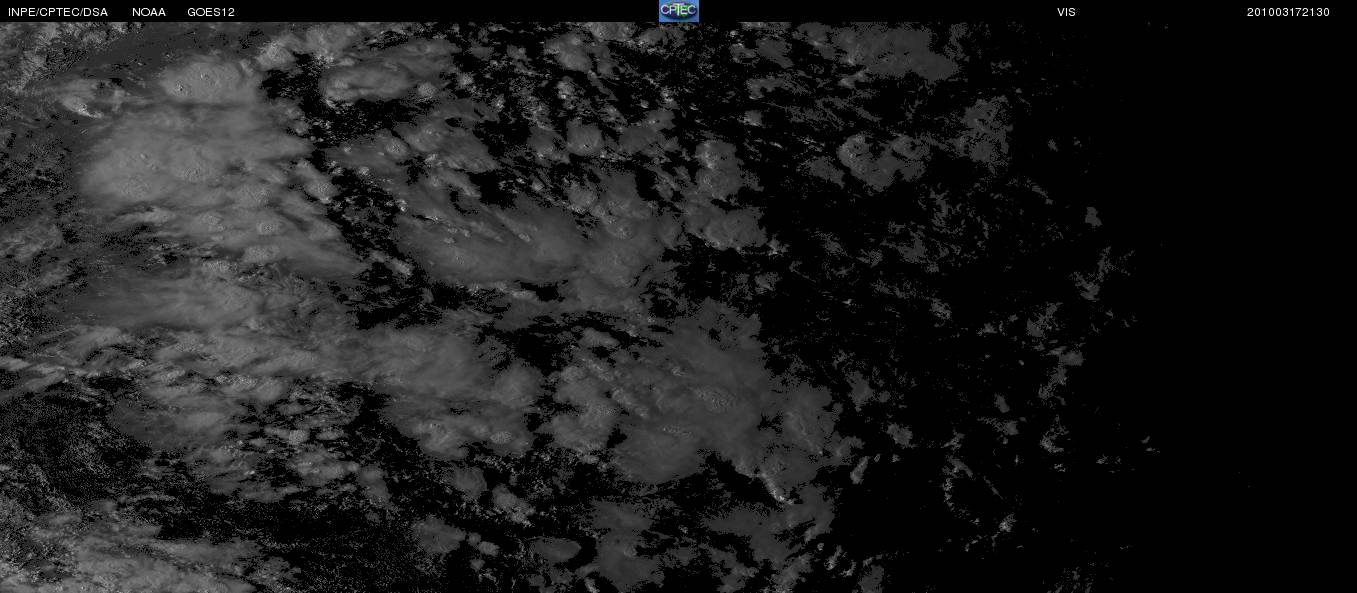Click the NOAA label
The width and height of the screenshot is (1357, 593).
coord(149,12)
